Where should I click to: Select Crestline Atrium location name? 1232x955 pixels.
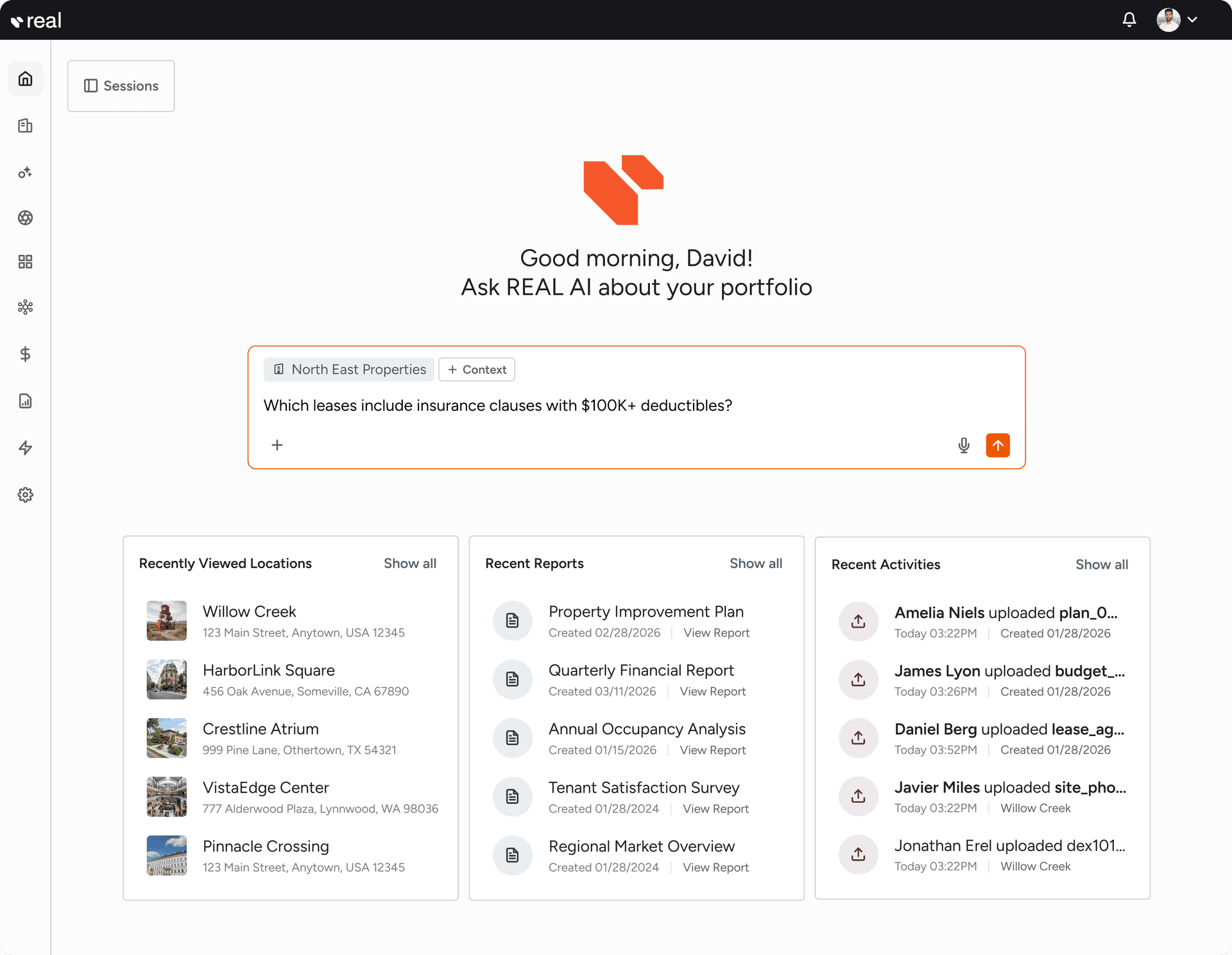click(261, 729)
